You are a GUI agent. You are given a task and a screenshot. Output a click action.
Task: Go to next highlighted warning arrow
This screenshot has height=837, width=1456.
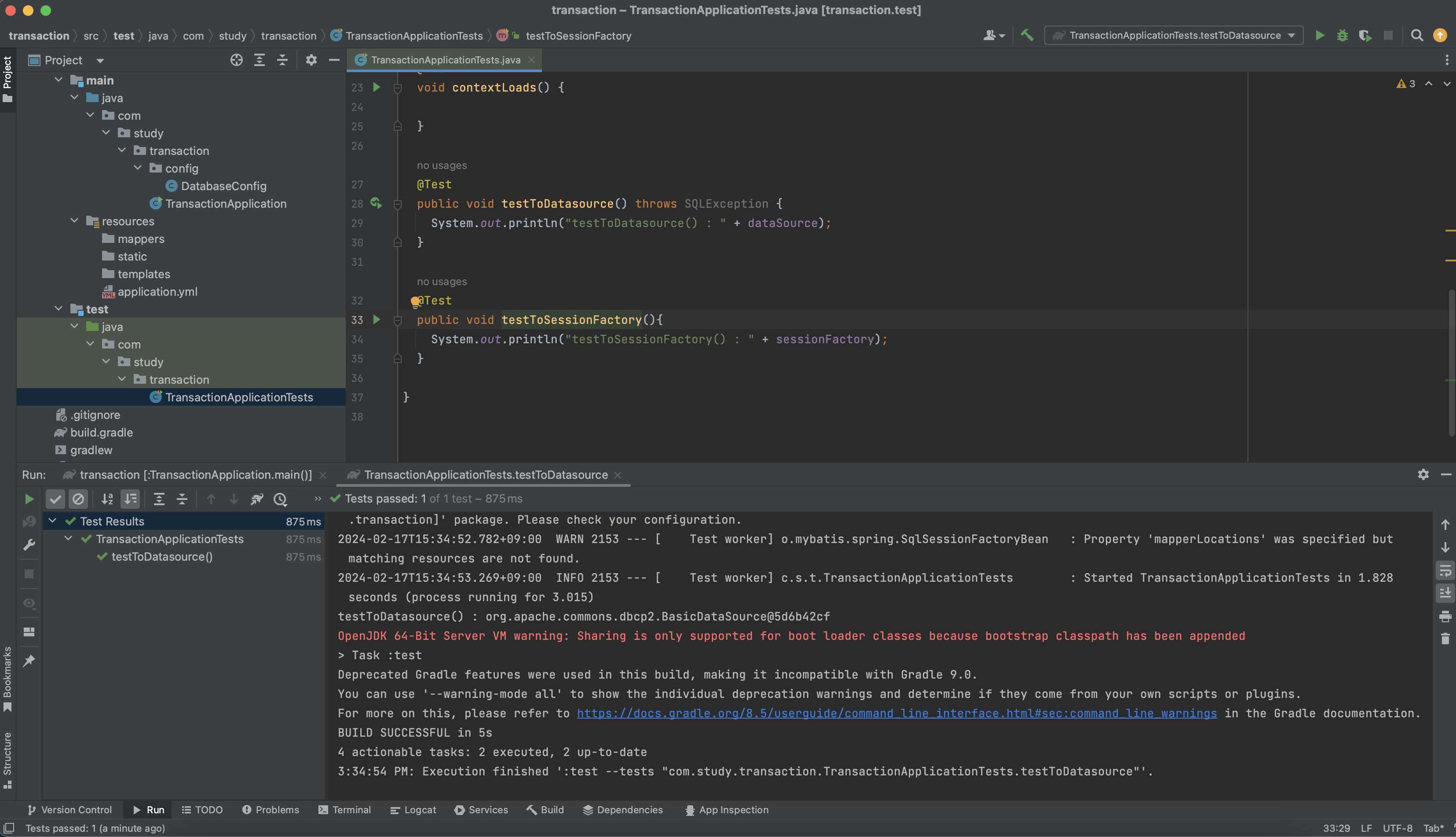[x=1446, y=84]
